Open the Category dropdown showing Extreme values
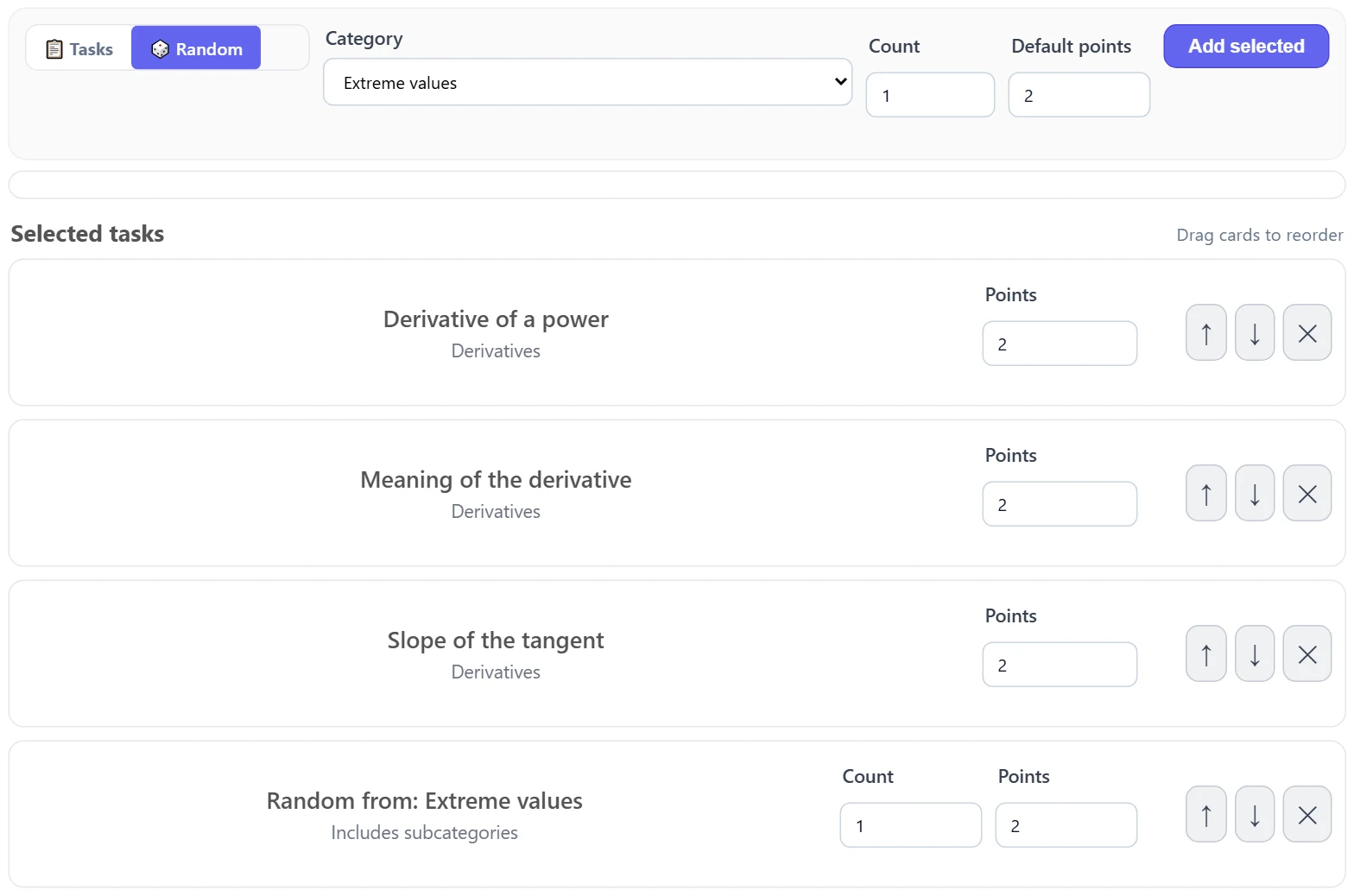Screen dimensions: 1354x896 tap(587, 82)
